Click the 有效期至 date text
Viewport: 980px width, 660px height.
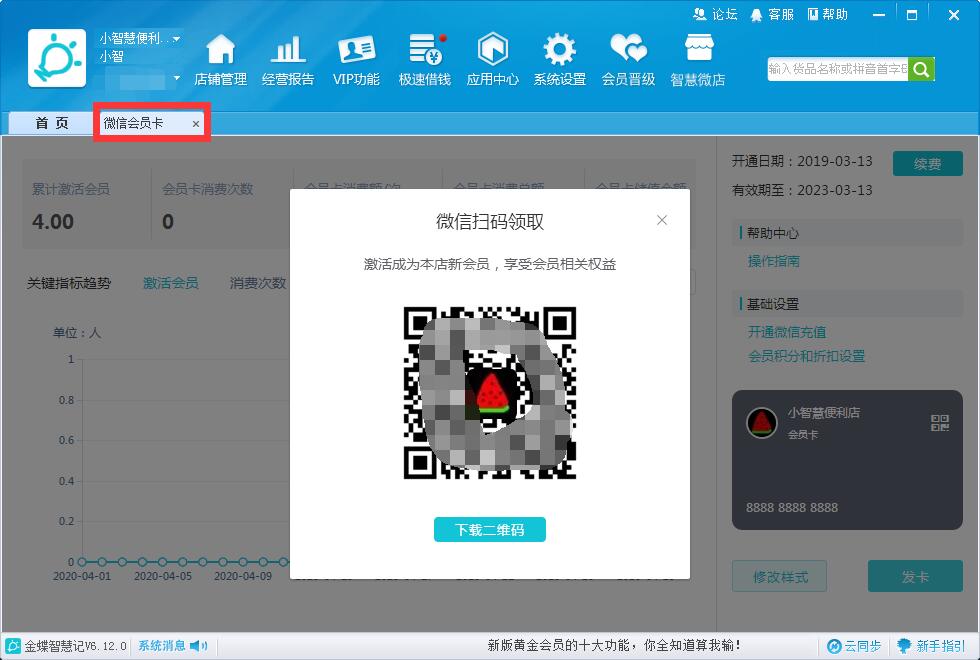point(802,190)
